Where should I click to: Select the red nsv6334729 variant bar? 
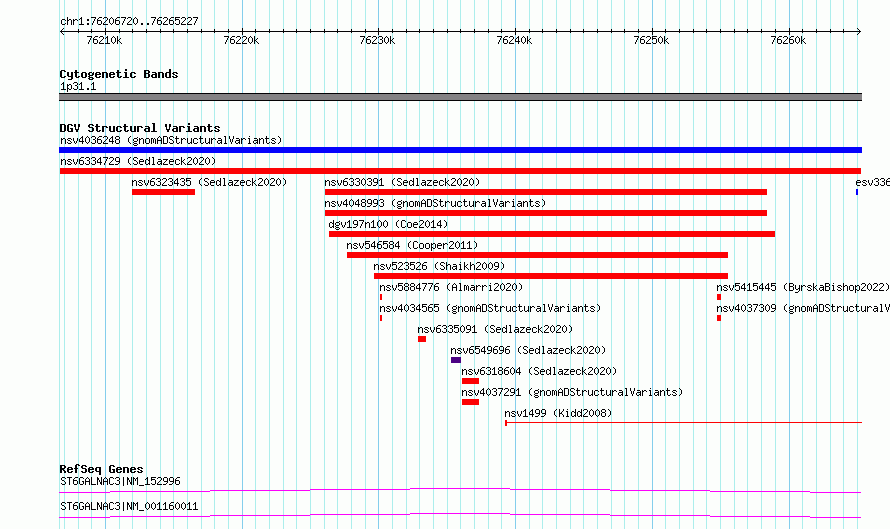tap(460, 171)
